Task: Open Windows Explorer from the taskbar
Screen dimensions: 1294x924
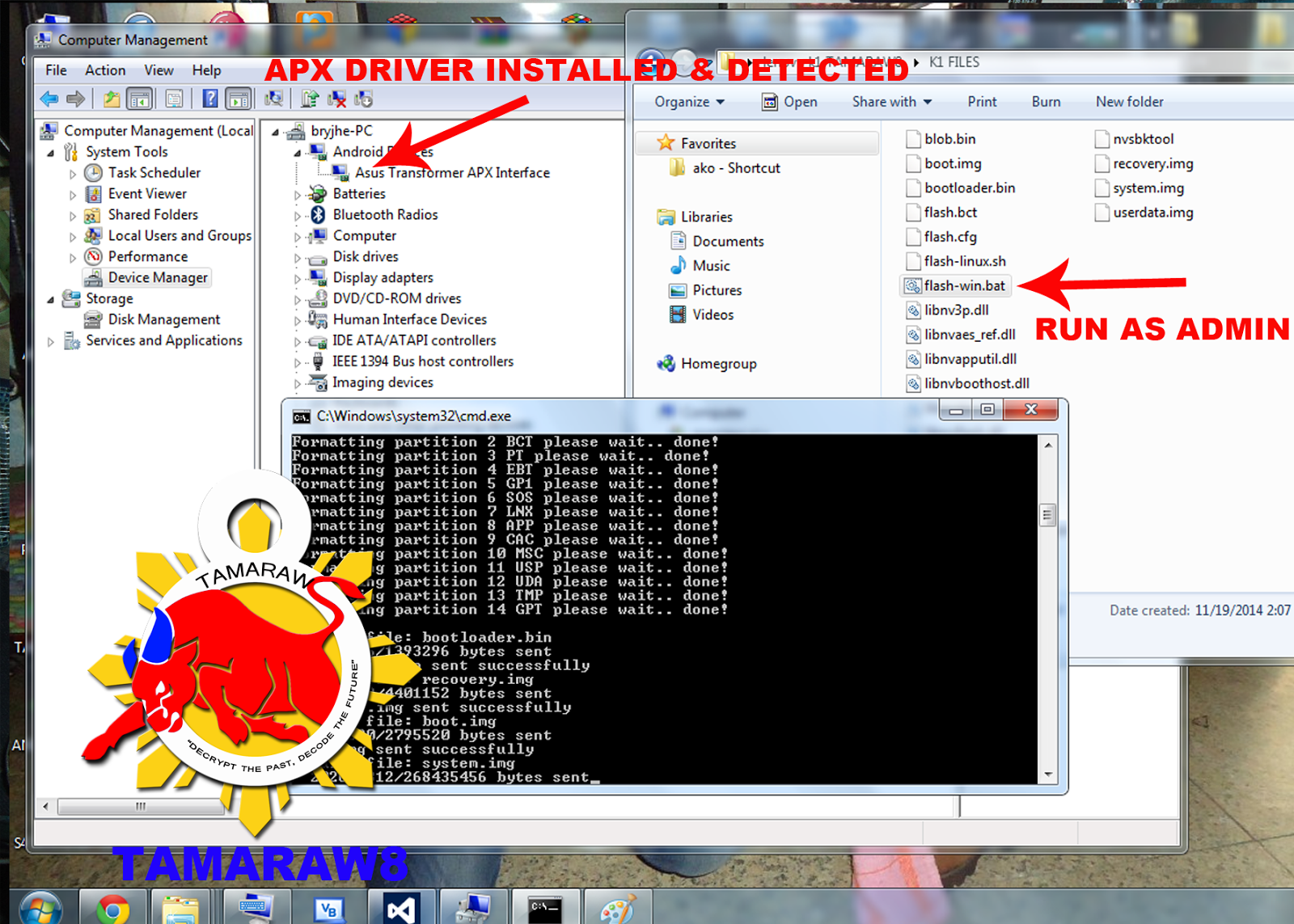Action: coord(180,909)
